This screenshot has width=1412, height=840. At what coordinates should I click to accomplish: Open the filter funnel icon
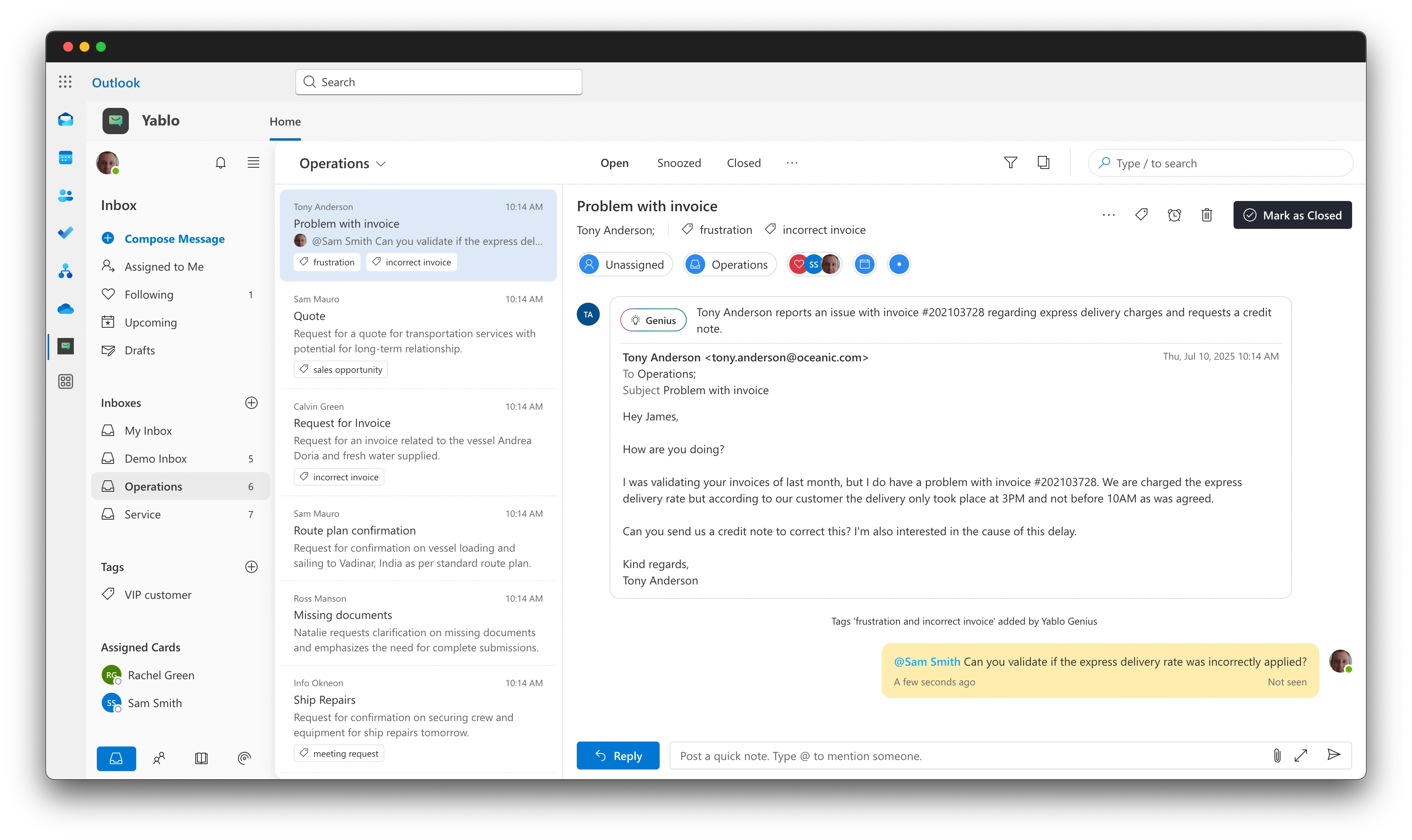tap(1010, 163)
